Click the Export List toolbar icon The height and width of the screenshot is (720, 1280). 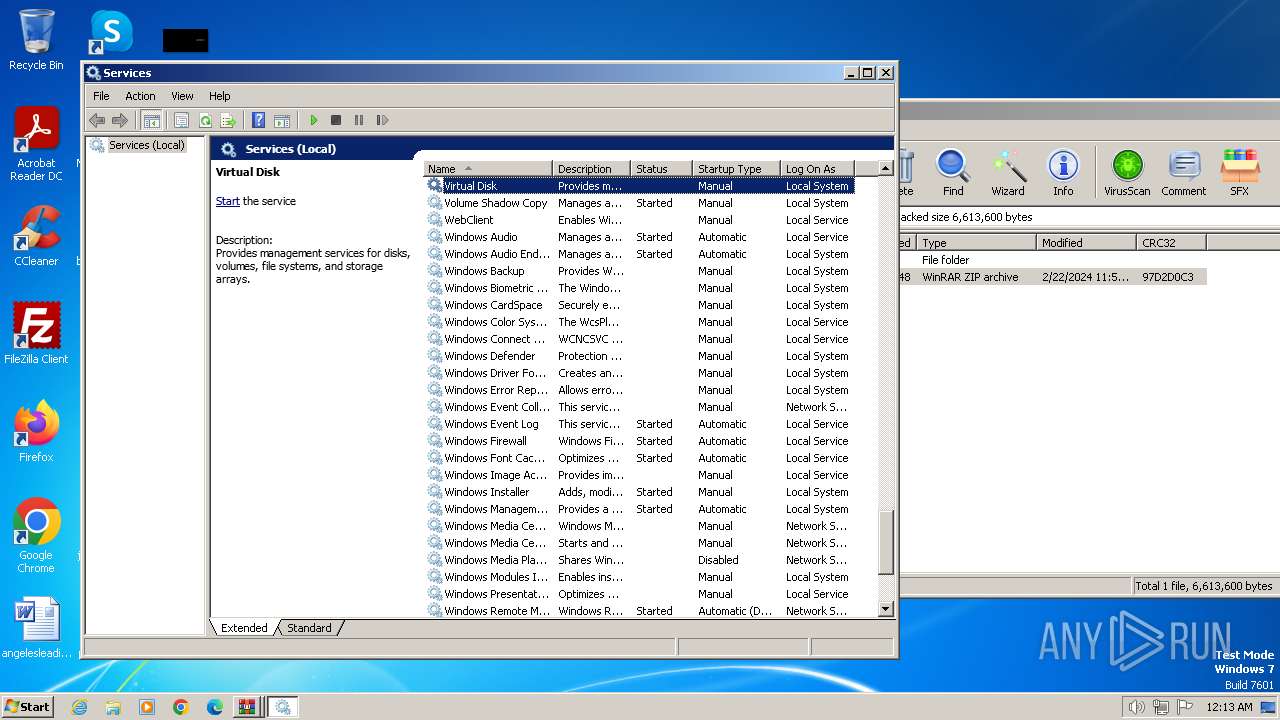coord(228,120)
